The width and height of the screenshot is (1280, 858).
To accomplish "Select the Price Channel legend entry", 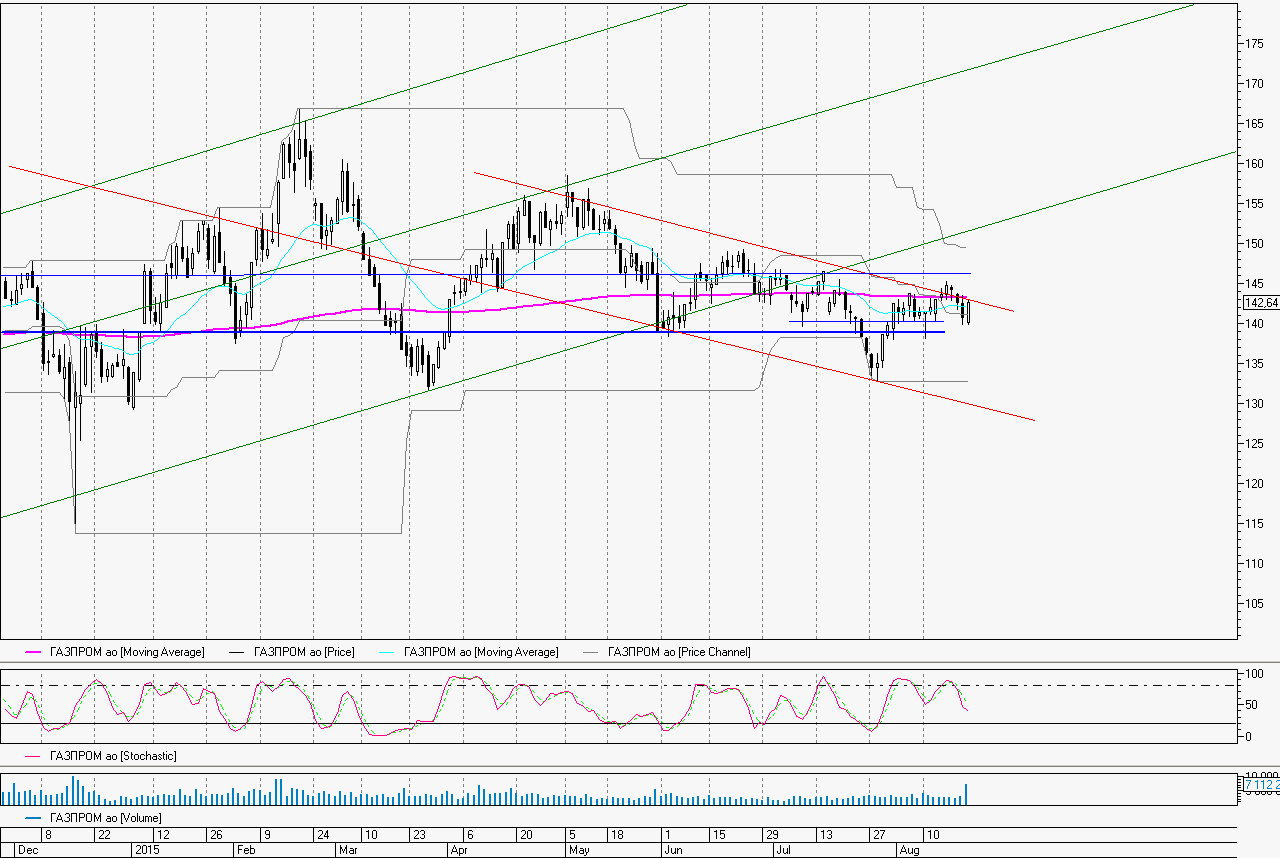I will pos(679,652).
